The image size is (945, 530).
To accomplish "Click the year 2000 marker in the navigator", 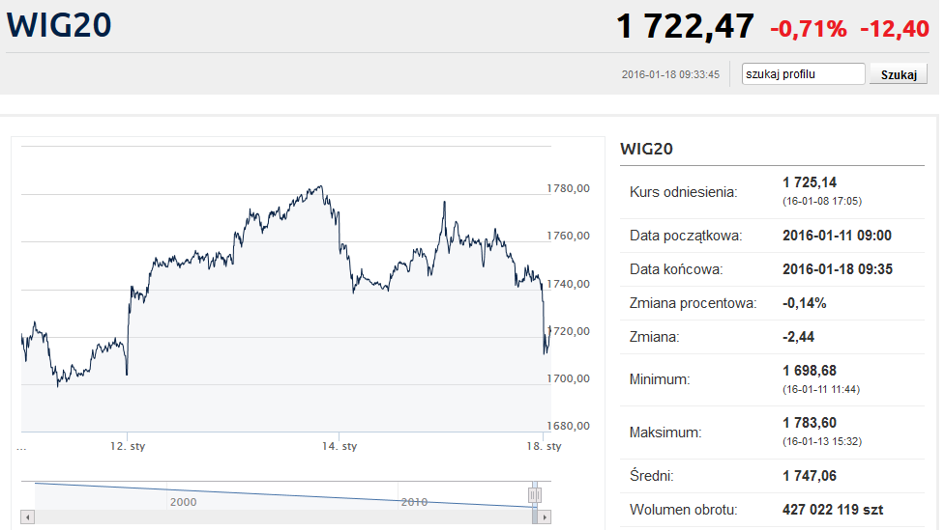I will point(183,502).
